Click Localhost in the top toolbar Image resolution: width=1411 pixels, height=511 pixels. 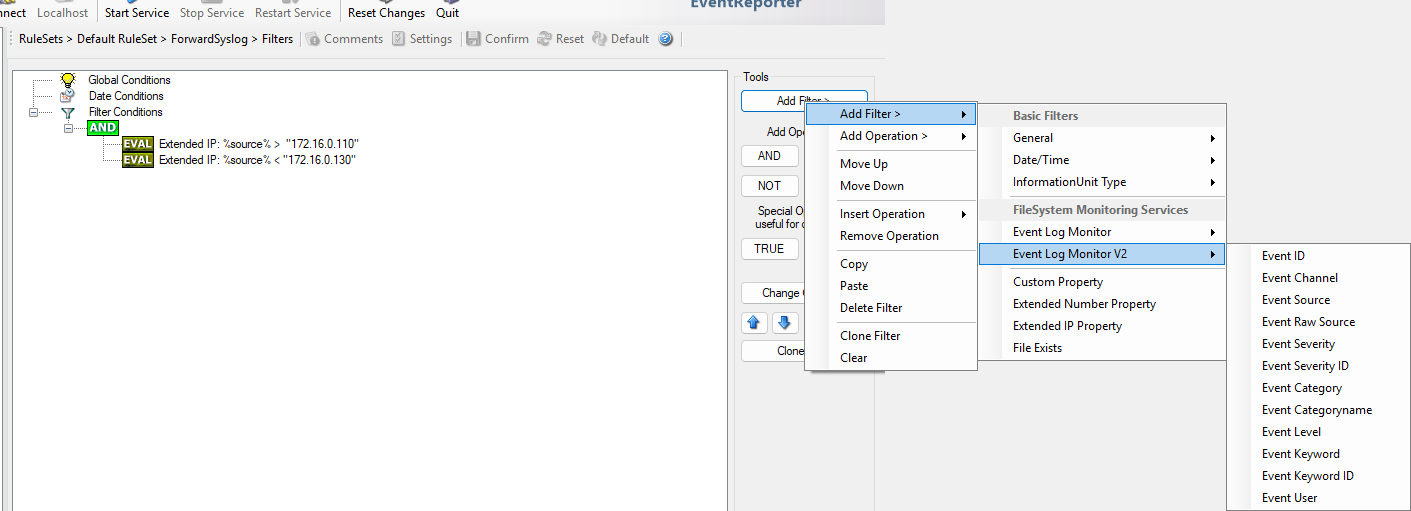pos(63,13)
